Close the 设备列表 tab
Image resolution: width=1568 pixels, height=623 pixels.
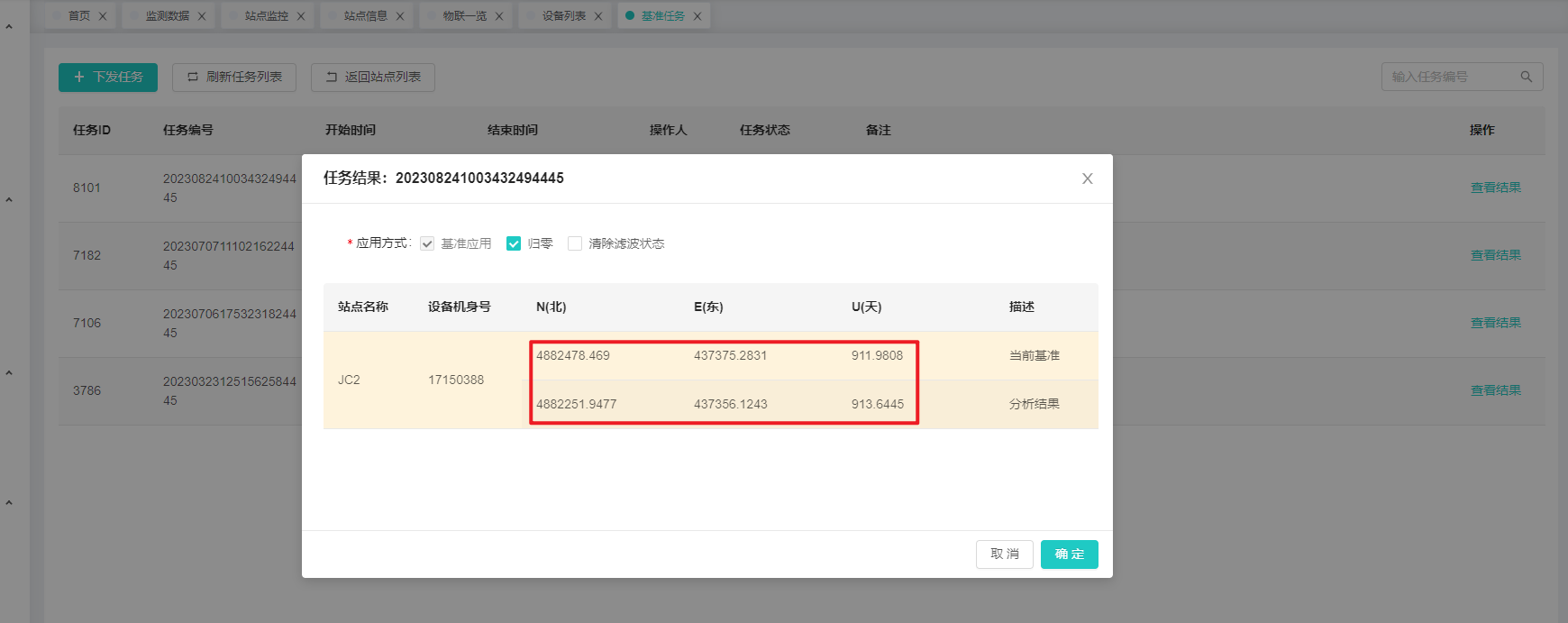coord(598,16)
